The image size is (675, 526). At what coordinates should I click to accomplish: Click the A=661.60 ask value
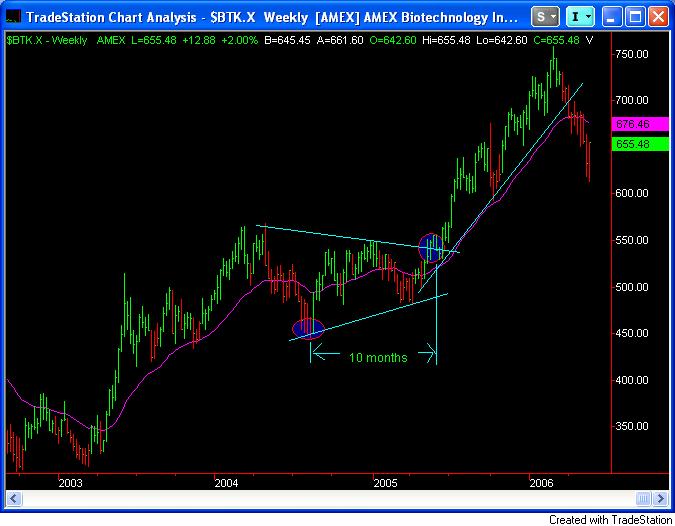(x=340, y=40)
